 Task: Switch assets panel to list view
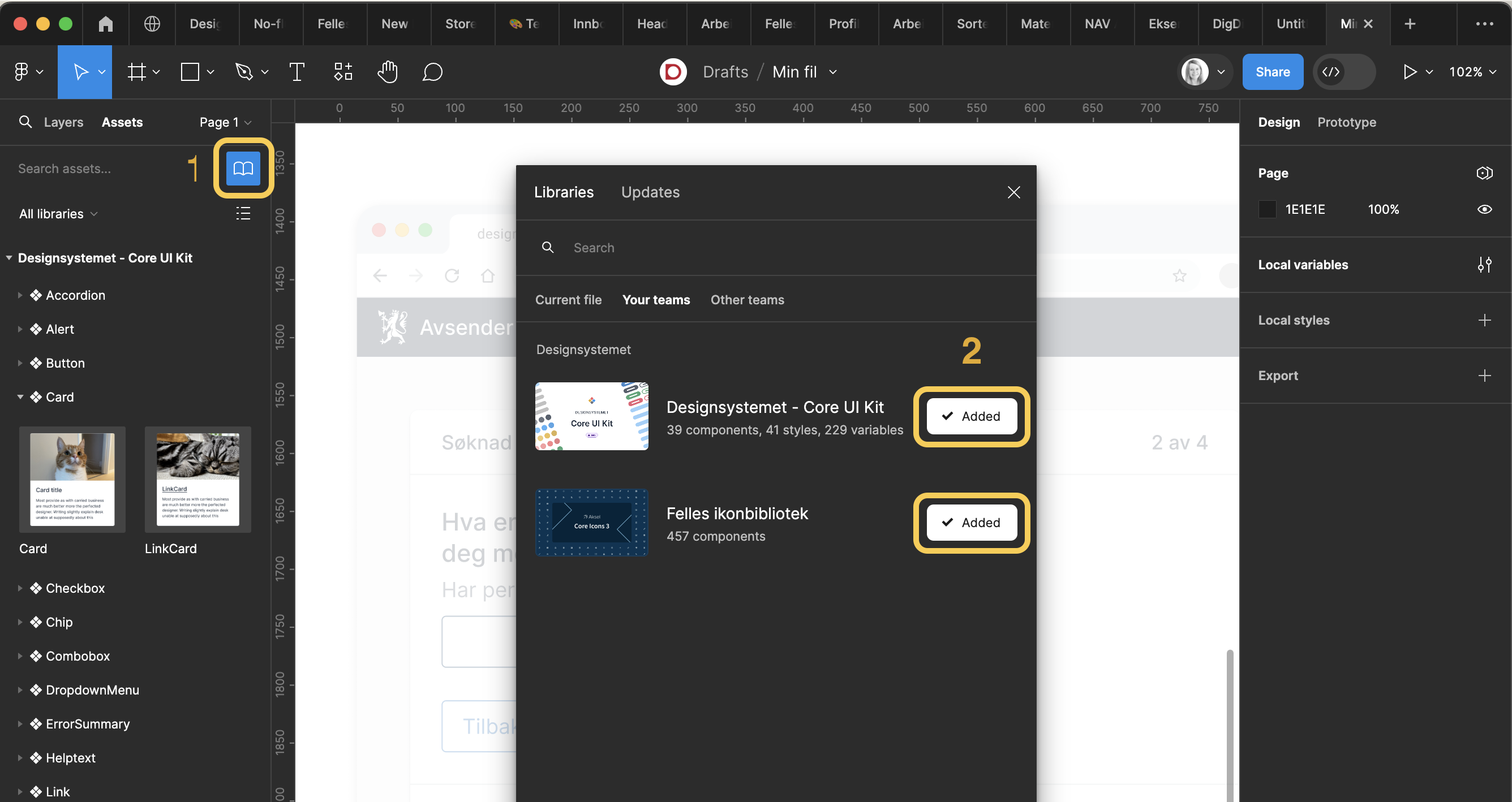point(243,214)
